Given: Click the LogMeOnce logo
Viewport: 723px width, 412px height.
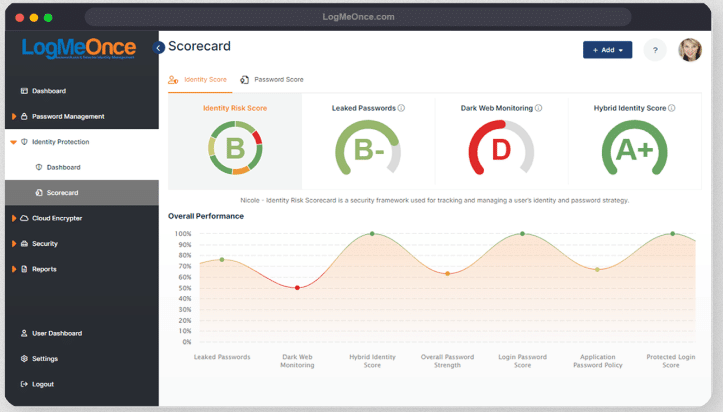Looking at the screenshot, I should click(79, 48).
